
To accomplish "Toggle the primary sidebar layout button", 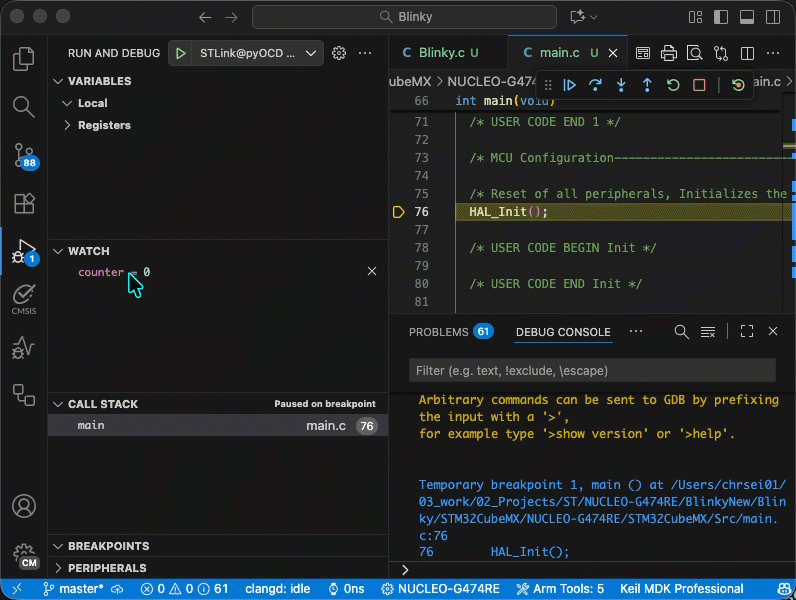I will [x=720, y=17].
